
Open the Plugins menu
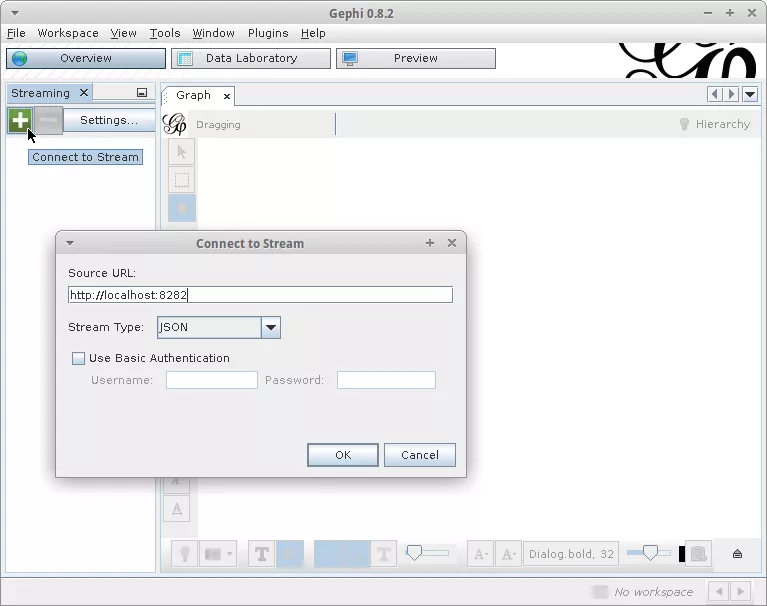268,33
